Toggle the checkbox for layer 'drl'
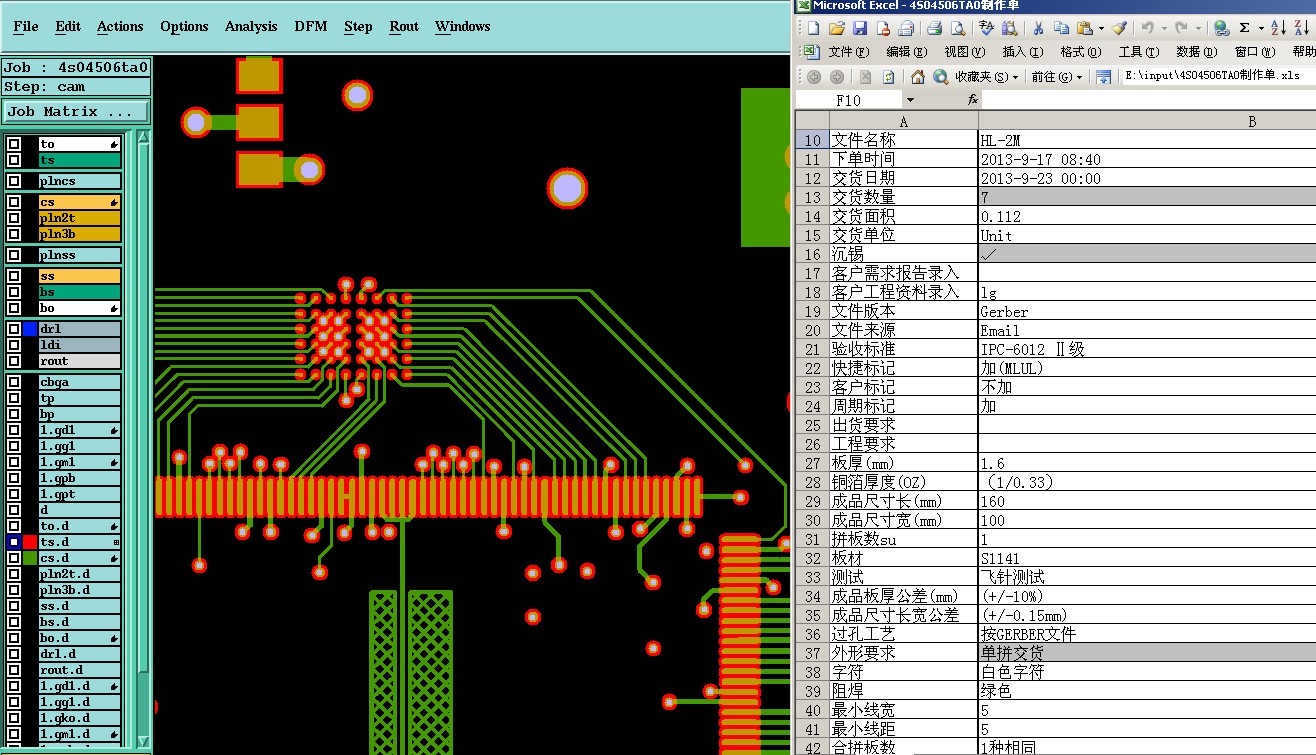1316x755 pixels. tap(14, 329)
